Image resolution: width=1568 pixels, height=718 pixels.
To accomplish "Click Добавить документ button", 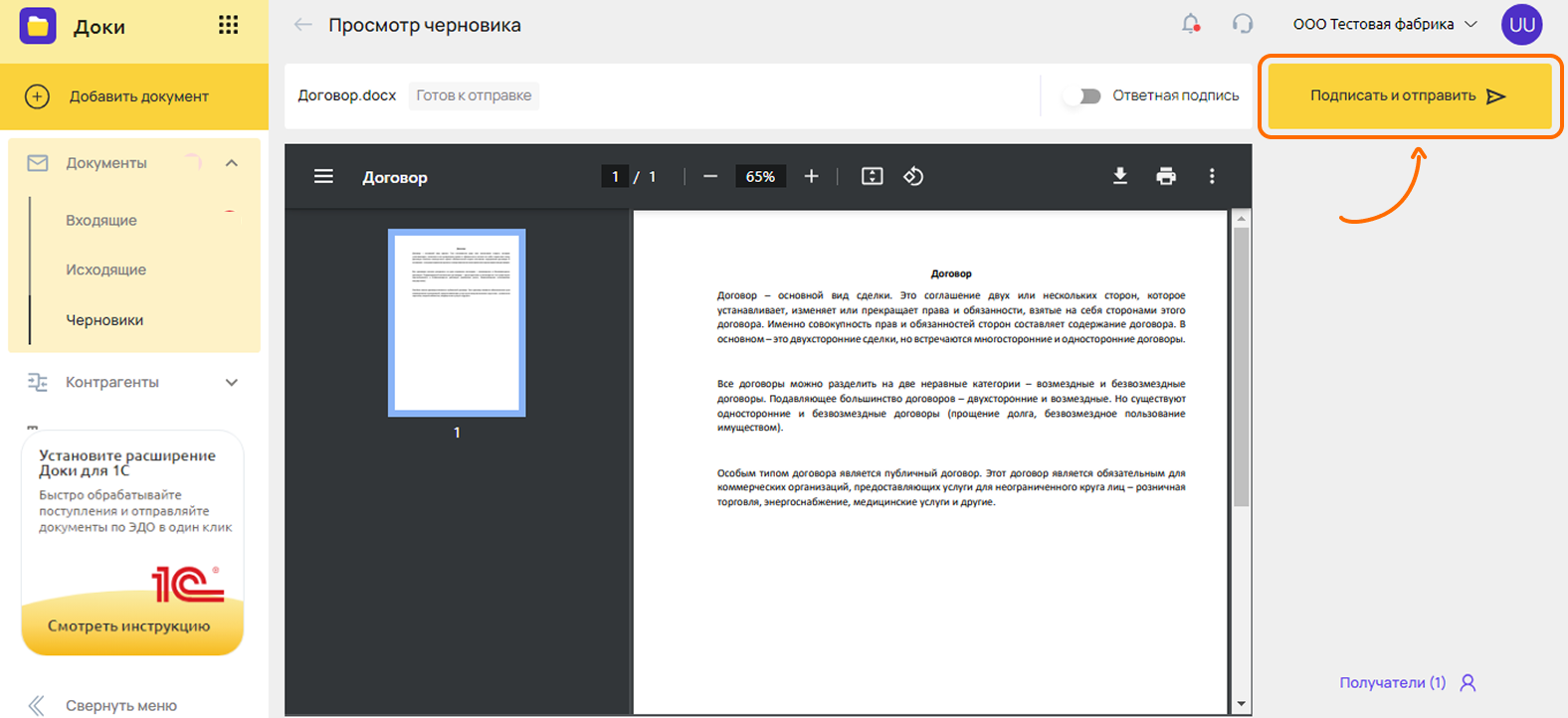I will 134,96.
